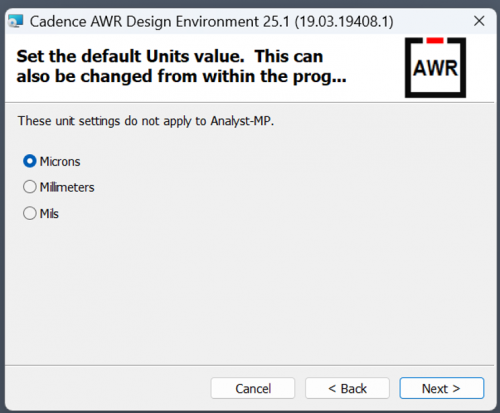The height and width of the screenshot is (413, 500).
Task: Proceed with the Next button
Action: pyautogui.click(x=442, y=388)
